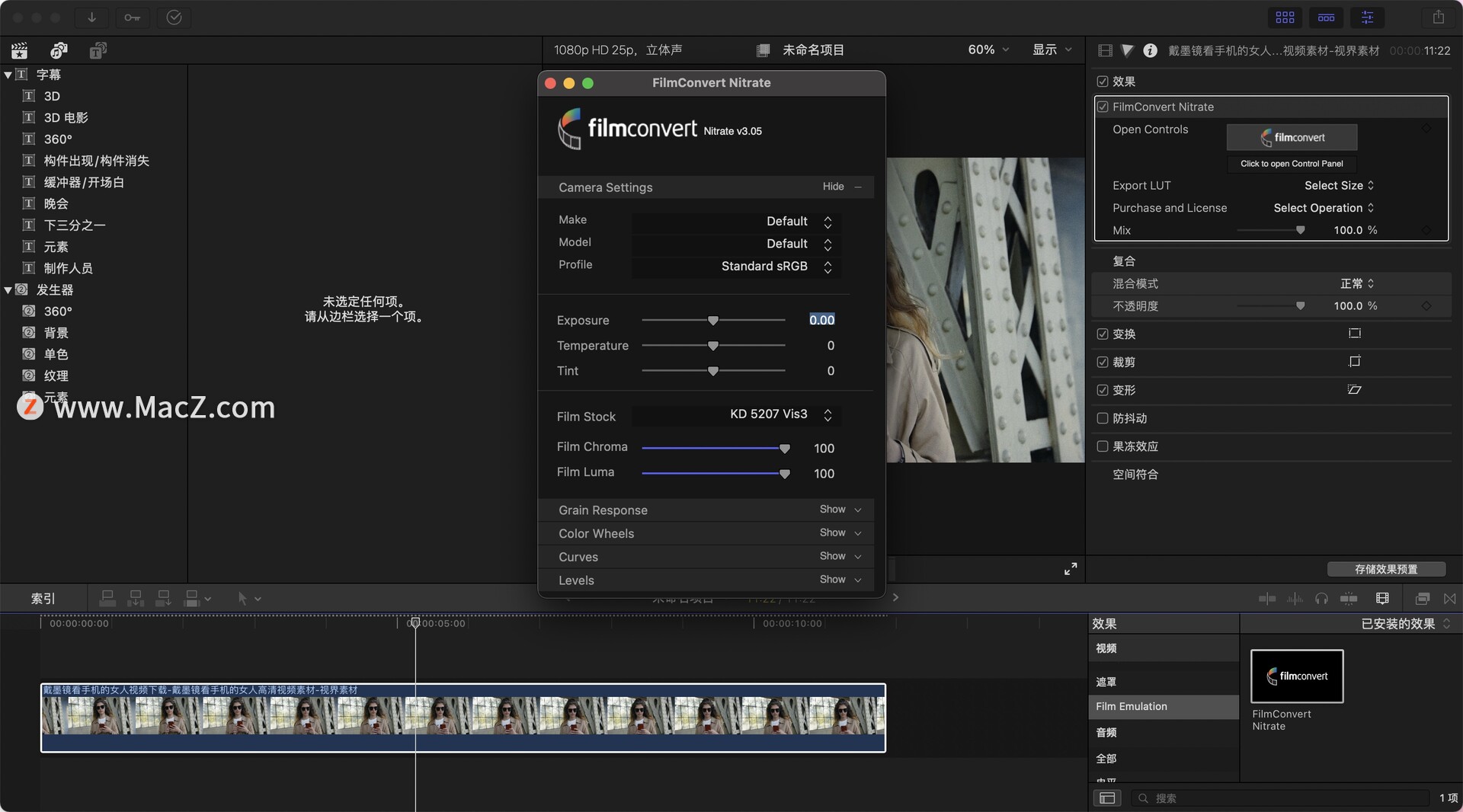Toggle the 裁剪 checkbox

point(1103,362)
